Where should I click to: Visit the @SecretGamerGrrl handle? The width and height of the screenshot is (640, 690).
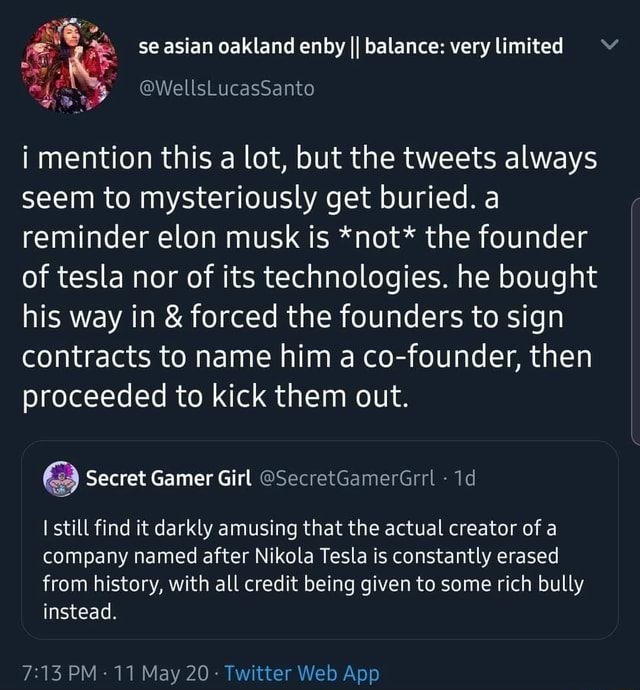coord(346,478)
